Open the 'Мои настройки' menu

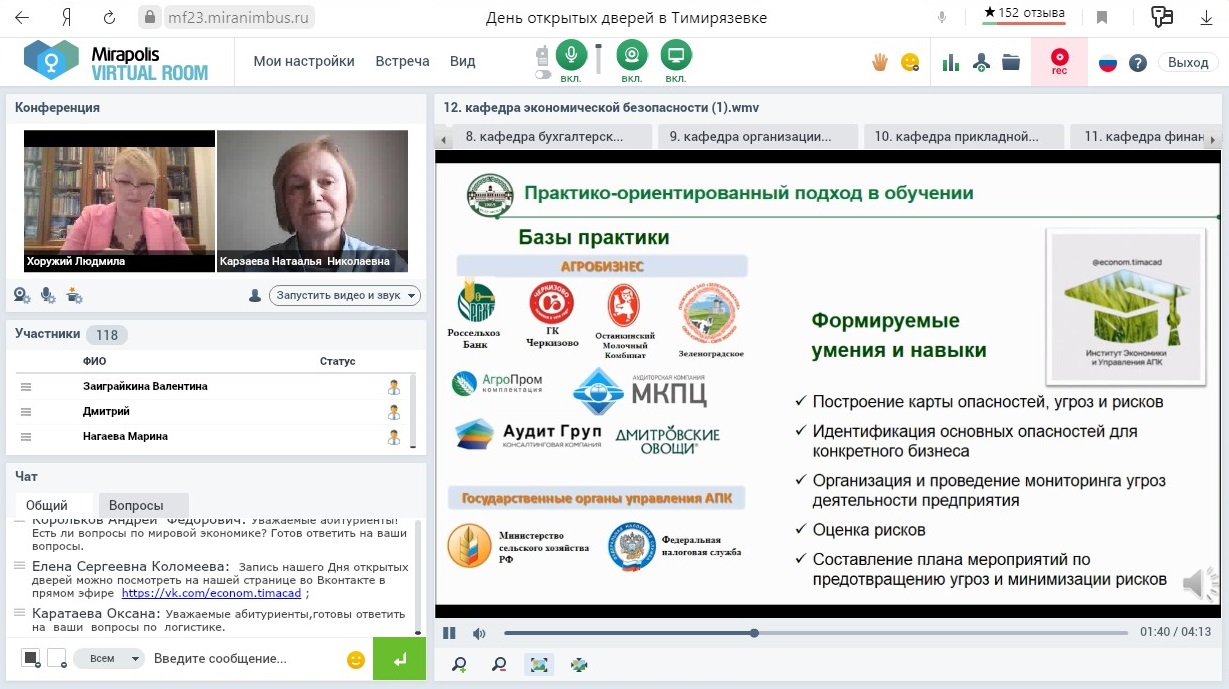click(304, 61)
